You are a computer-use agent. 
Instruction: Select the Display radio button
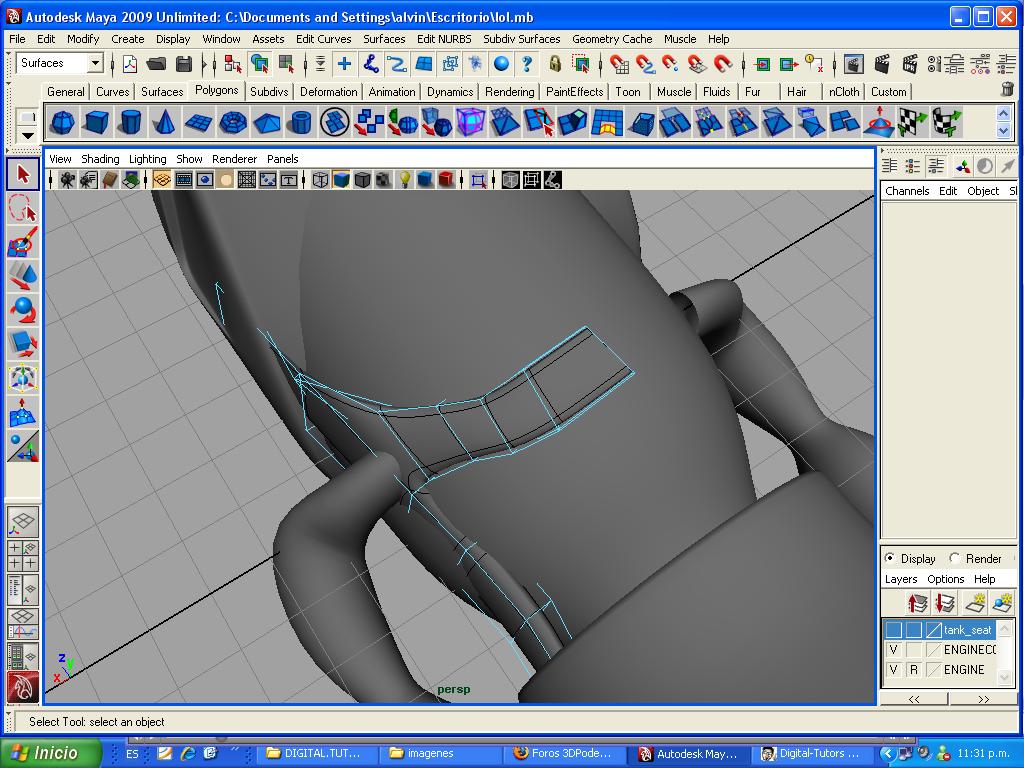coord(889,558)
